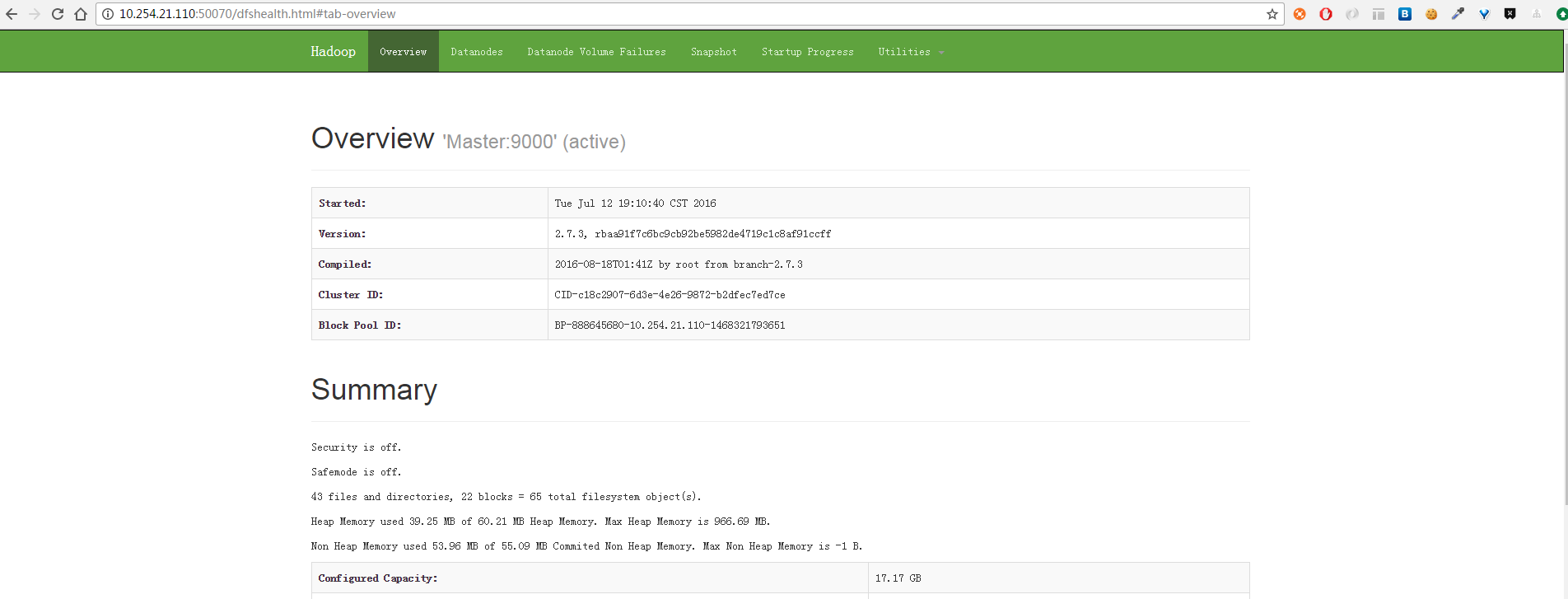Screen dimensions: 1568x599
Task: Click the 'Started:' row label
Action: [343, 203]
